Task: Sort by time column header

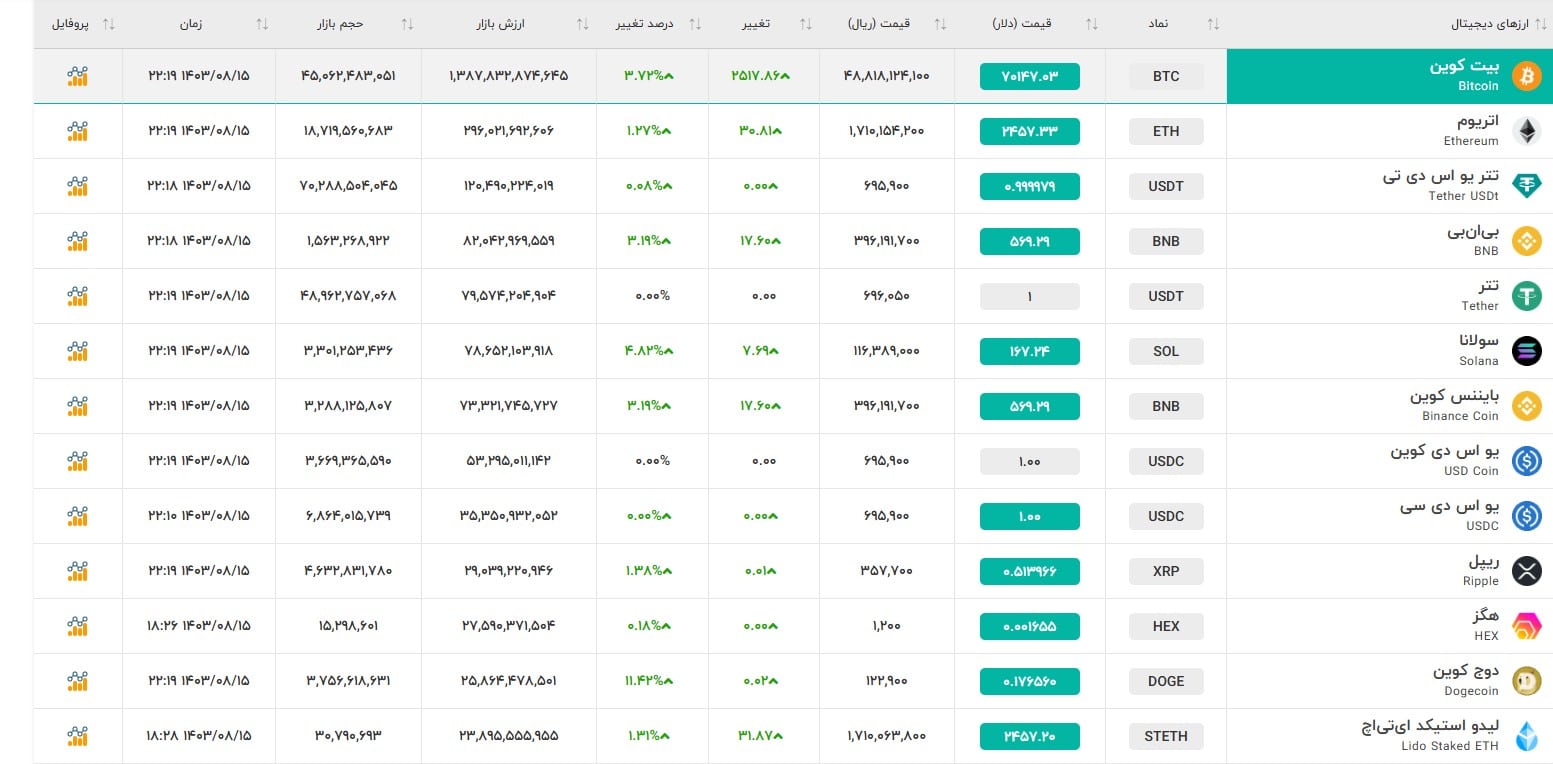Action: tap(190, 24)
